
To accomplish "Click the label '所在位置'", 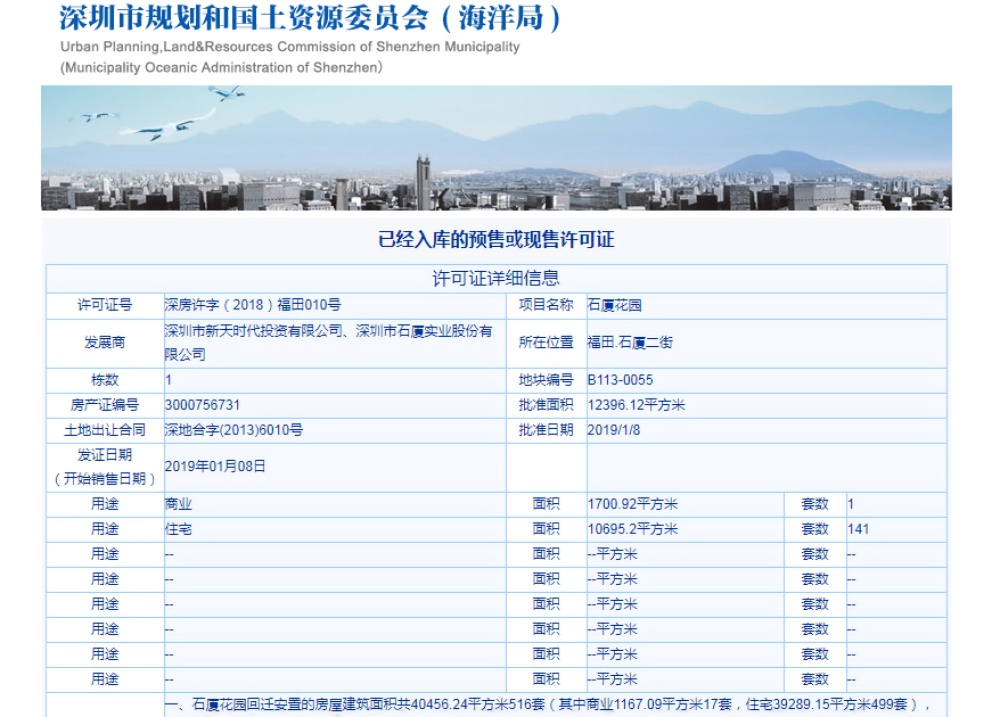I will pyautogui.click(x=546, y=343).
